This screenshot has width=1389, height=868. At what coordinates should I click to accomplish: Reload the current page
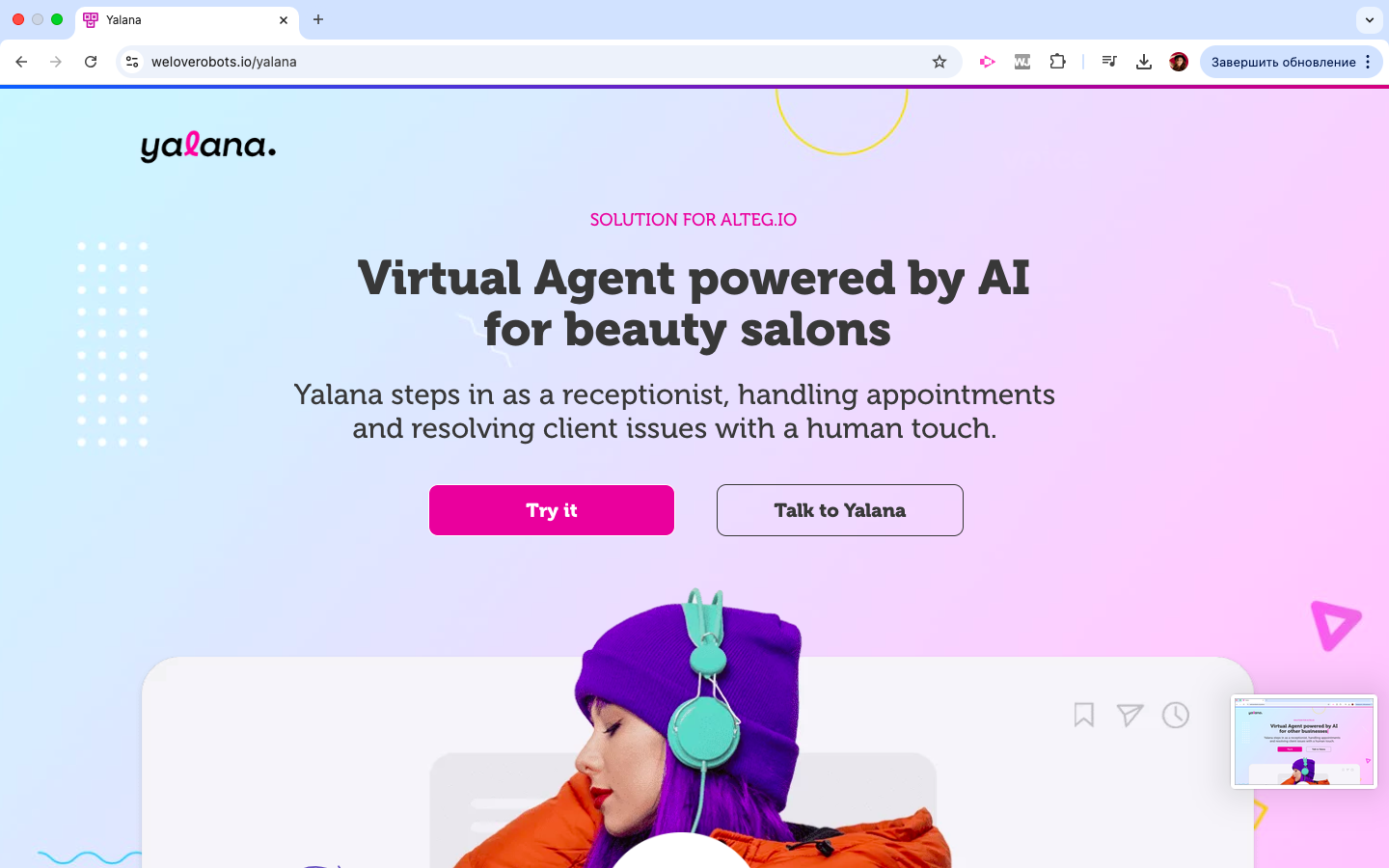[x=91, y=62]
